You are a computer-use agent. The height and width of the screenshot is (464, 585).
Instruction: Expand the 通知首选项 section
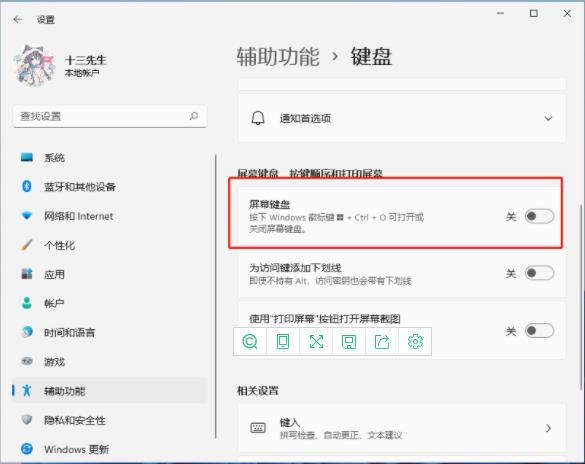[x=402, y=118]
